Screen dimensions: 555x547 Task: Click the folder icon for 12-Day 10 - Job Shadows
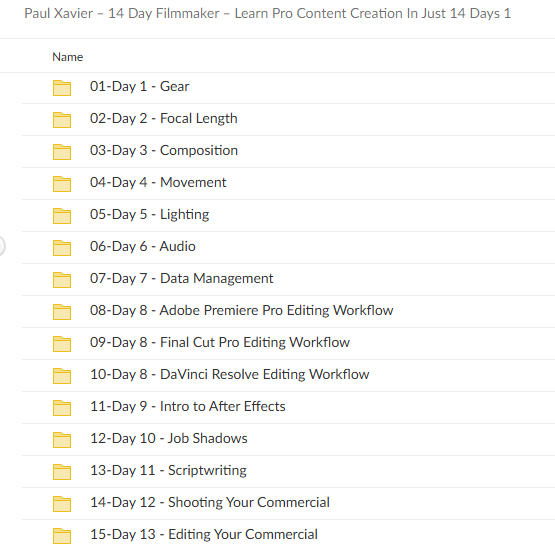point(62,439)
